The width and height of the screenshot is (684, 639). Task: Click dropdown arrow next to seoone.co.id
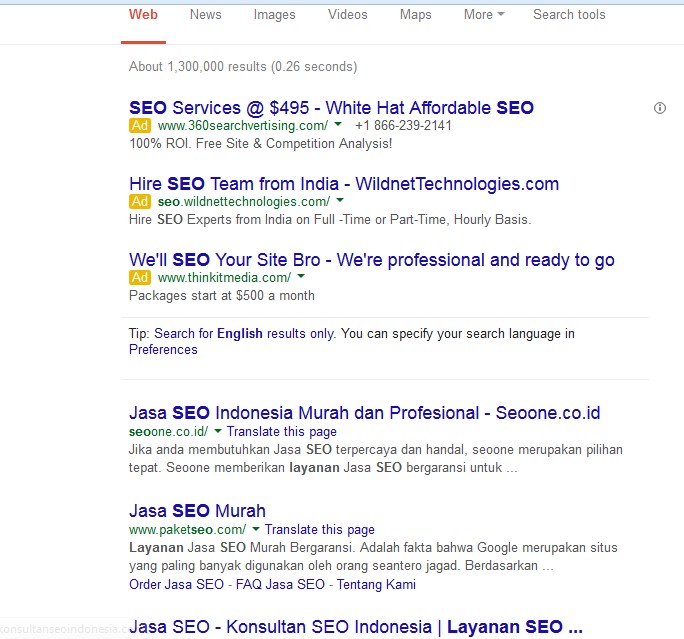click(x=217, y=432)
